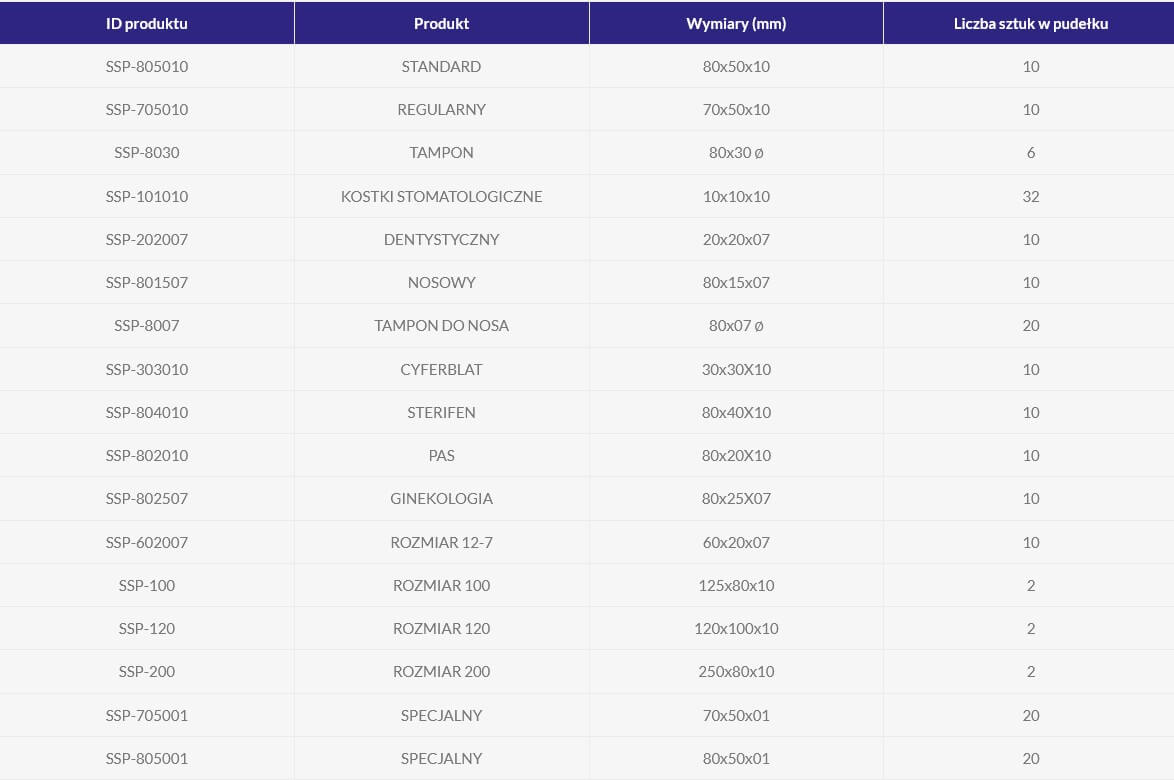Image resolution: width=1174 pixels, height=780 pixels.
Task: Select the ROZMIAR 12-7 product cell
Action: pyautogui.click(x=441, y=543)
